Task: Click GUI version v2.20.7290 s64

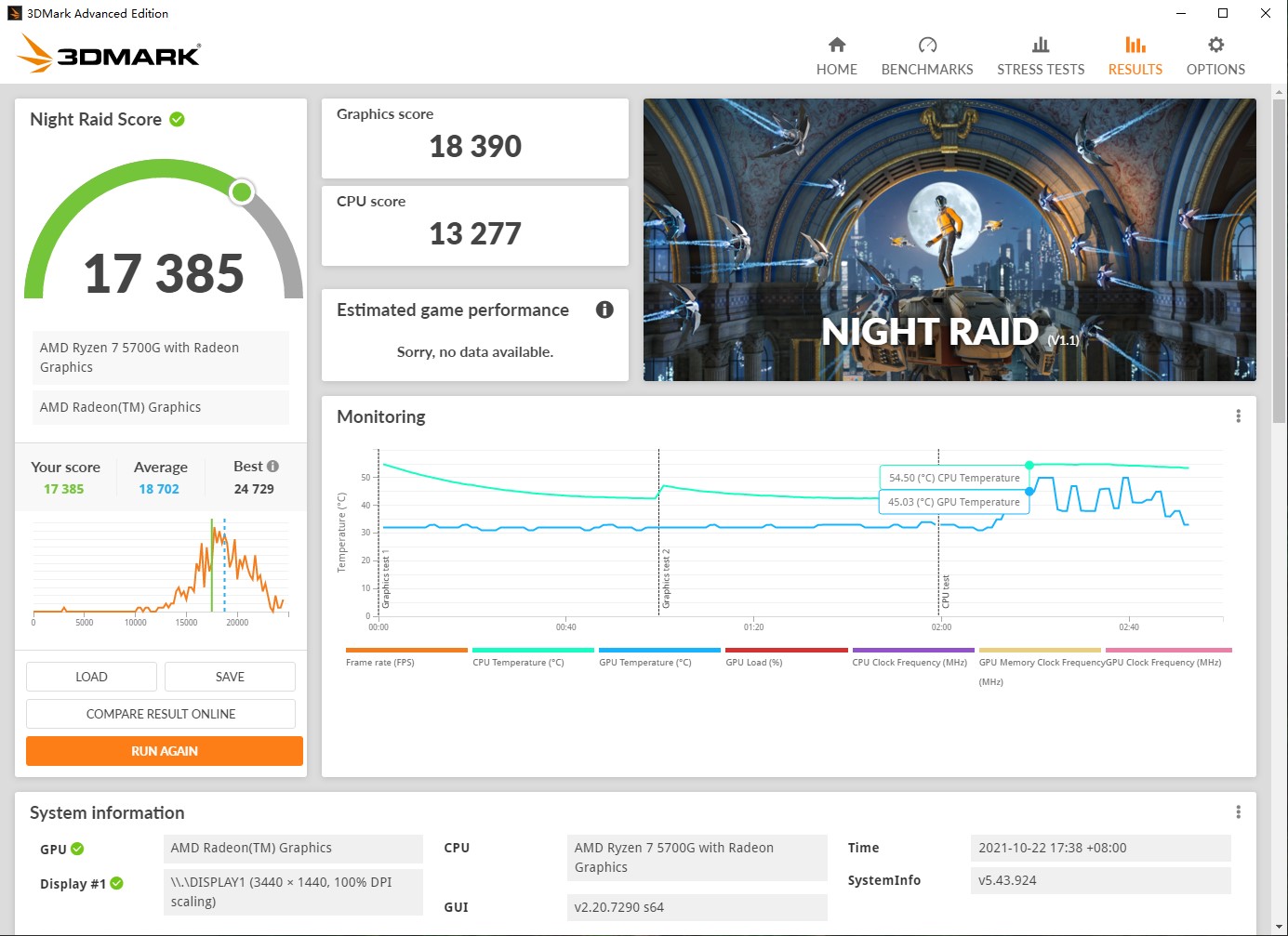Action: pyautogui.click(x=697, y=907)
